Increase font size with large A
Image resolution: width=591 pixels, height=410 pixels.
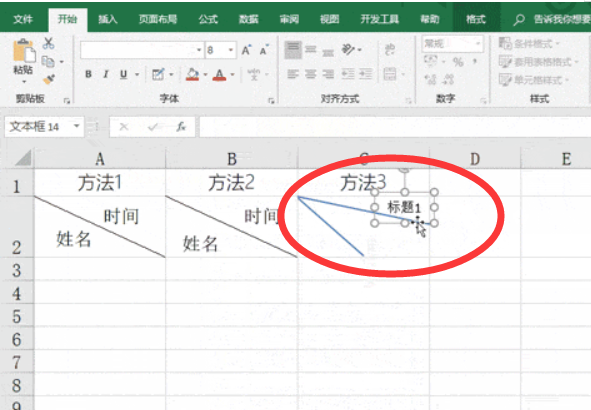pyautogui.click(x=246, y=50)
